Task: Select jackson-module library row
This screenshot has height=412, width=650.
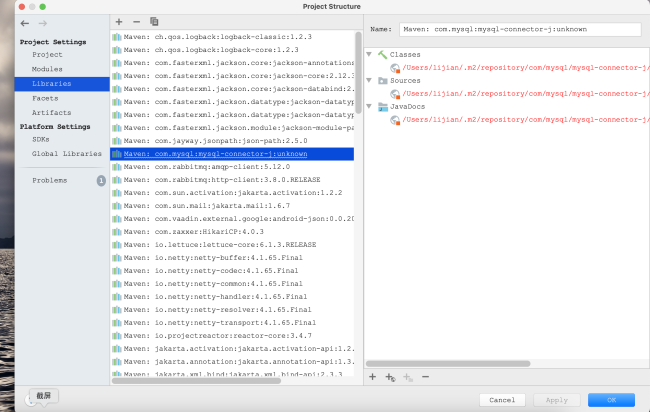Action: click(232, 128)
